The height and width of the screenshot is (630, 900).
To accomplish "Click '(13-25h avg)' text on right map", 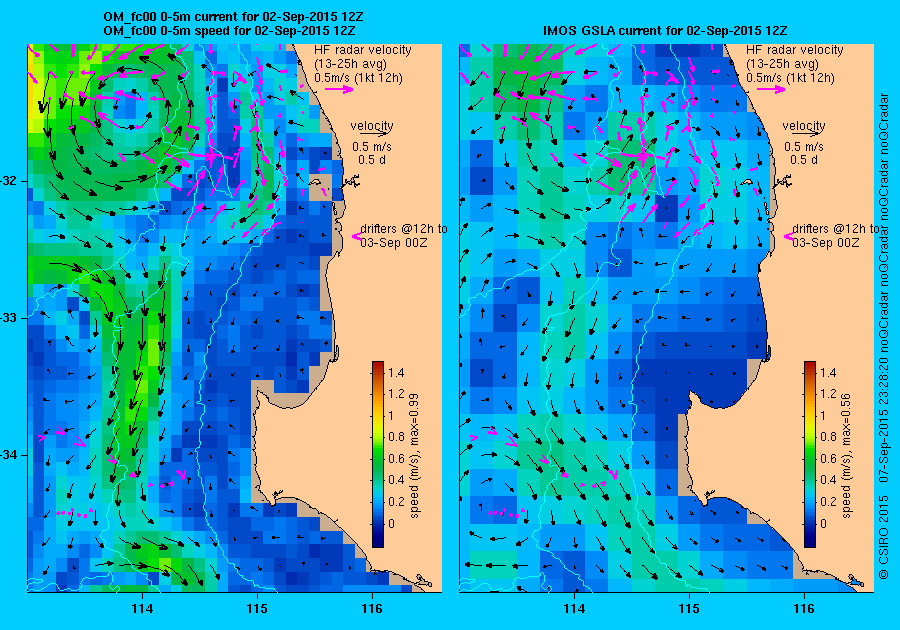I will click(x=783, y=64).
